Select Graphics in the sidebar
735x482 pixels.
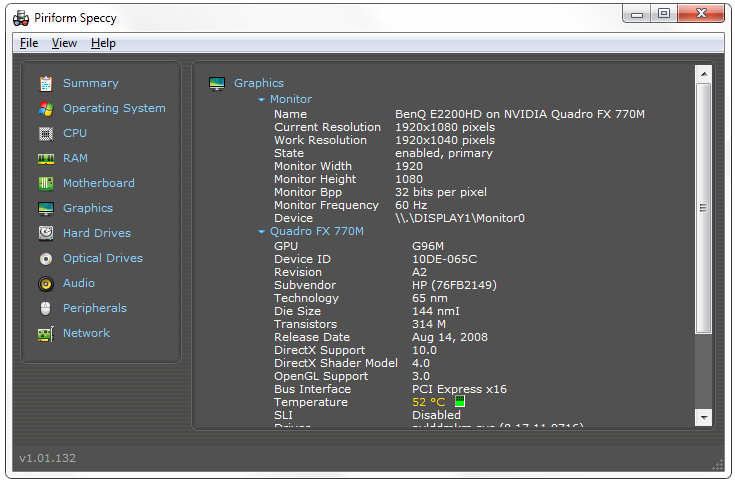point(88,208)
